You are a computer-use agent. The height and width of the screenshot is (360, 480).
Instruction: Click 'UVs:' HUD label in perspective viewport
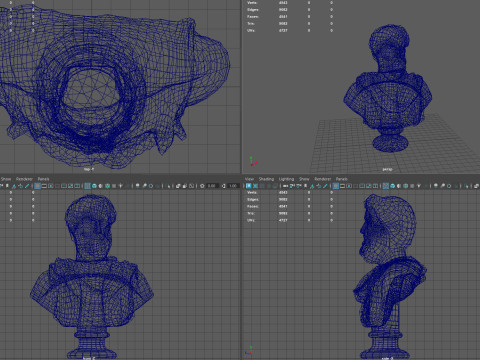[251, 30]
